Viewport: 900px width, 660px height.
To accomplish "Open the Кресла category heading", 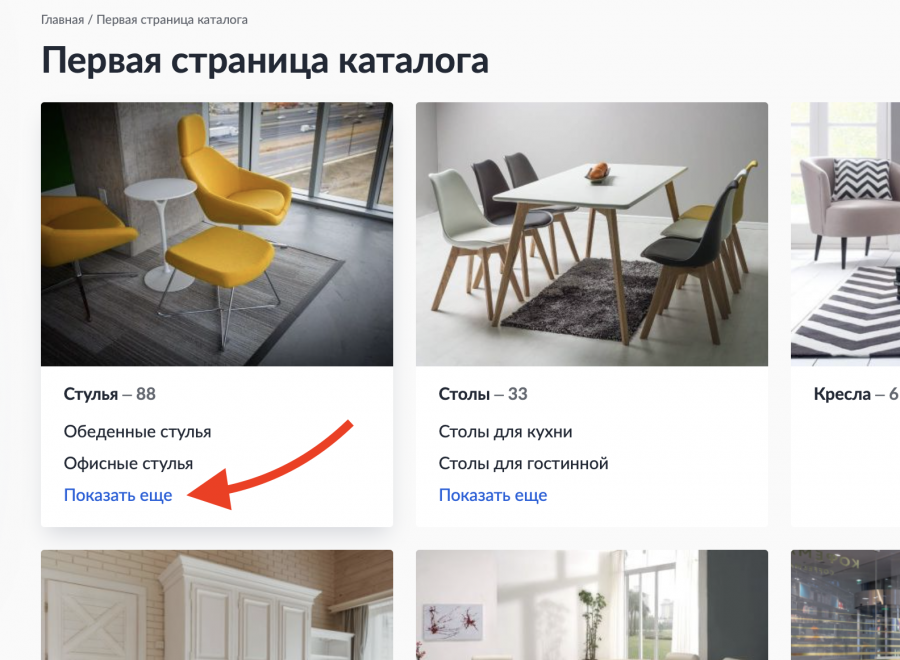I will [842, 394].
